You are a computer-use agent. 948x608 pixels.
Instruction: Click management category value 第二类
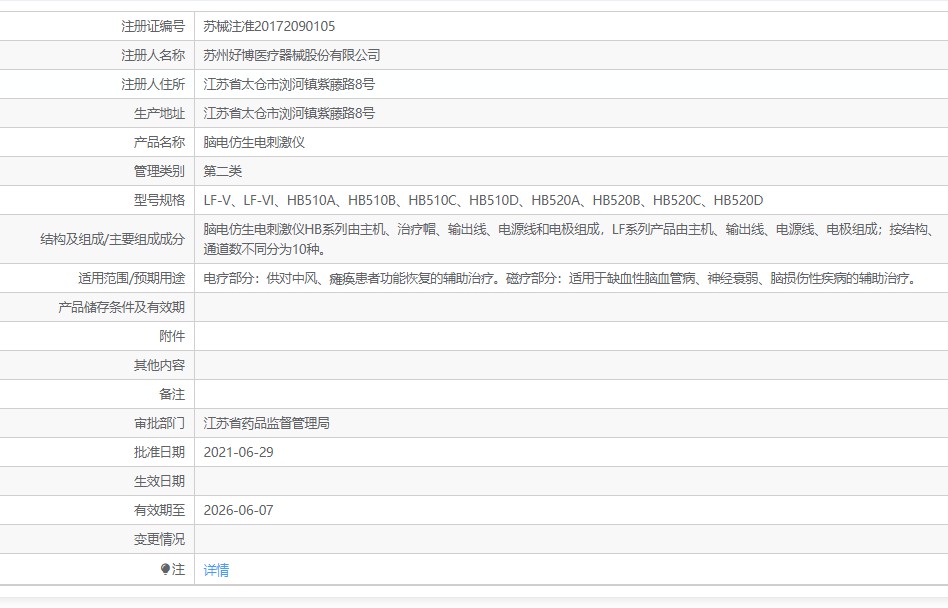pos(222,171)
